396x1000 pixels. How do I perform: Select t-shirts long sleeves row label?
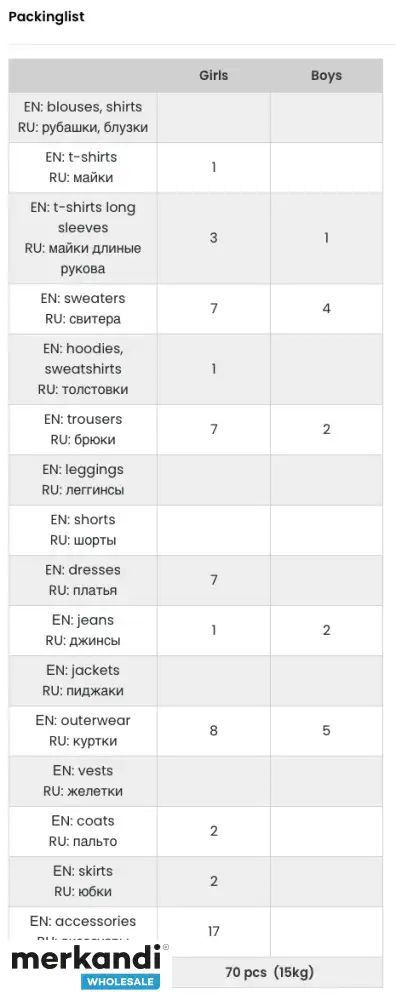pyautogui.click(x=83, y=238)
